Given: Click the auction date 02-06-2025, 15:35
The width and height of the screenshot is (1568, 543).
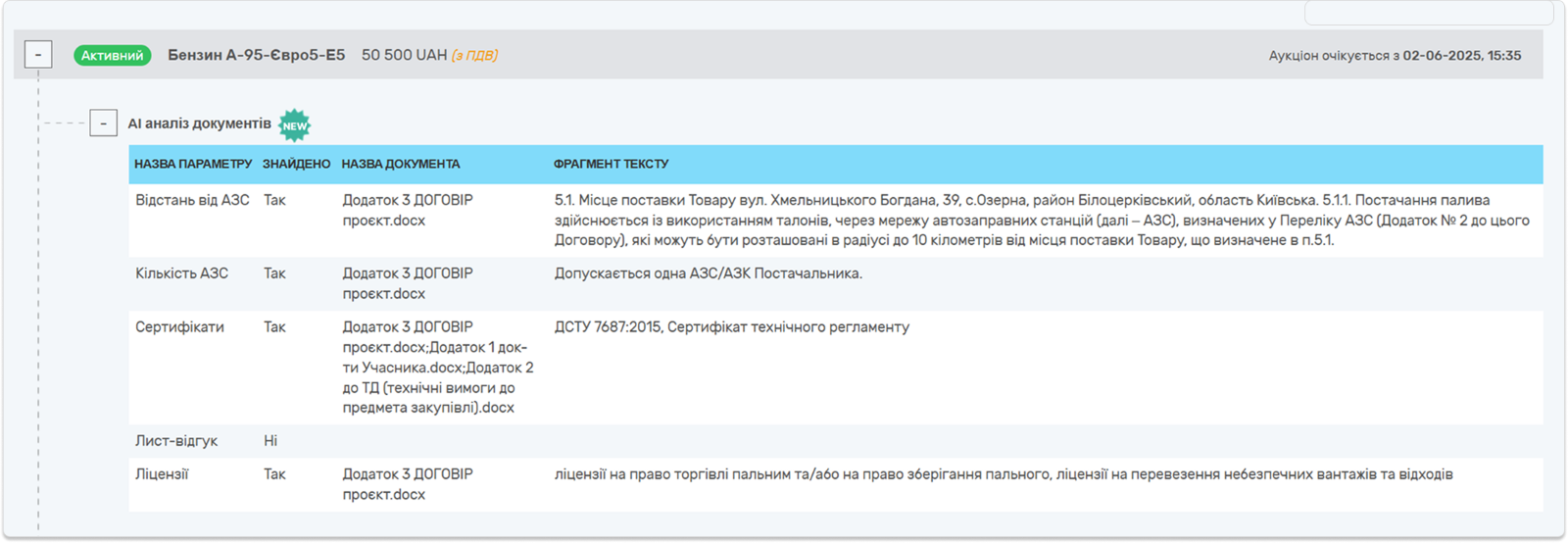Looking at the screenshot, I should 1461,56.
